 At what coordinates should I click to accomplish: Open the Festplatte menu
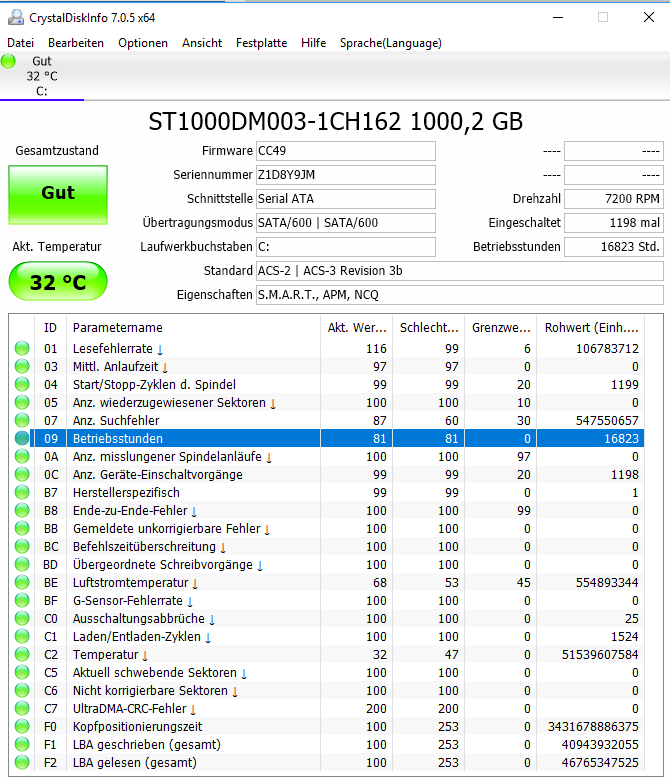(262, 43)
